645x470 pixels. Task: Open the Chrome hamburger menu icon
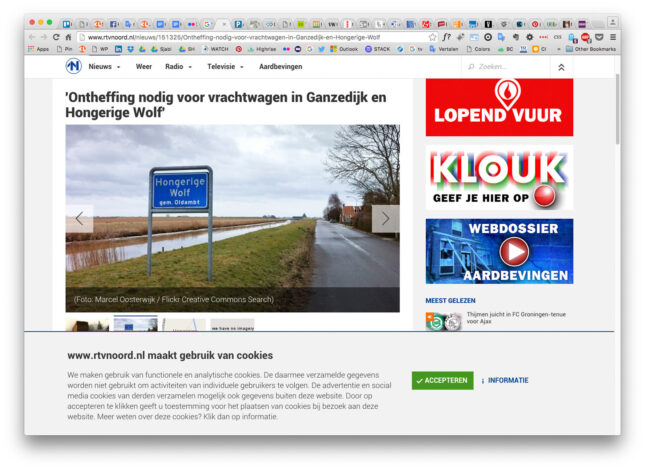point(613,37)
